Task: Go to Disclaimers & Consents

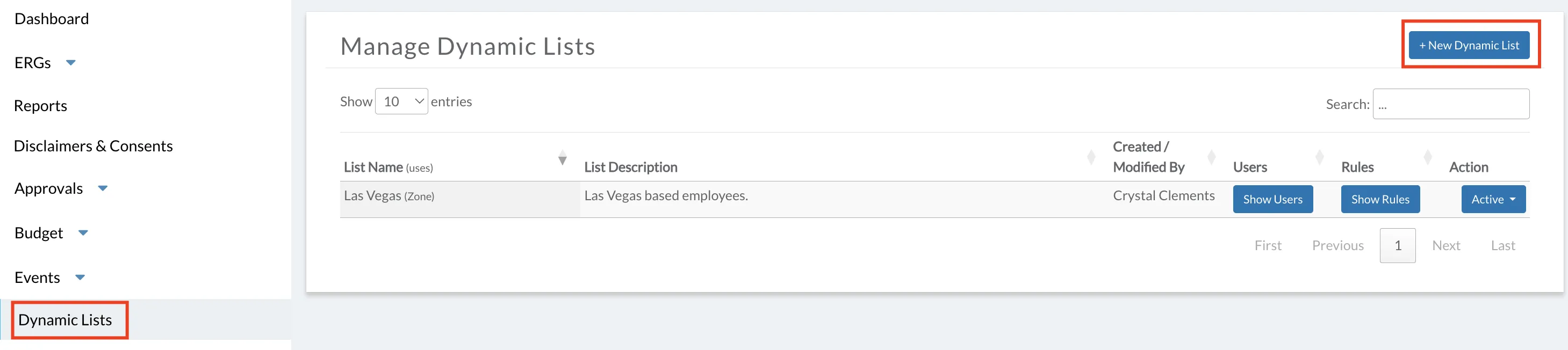Action: (x=93, y=147)
